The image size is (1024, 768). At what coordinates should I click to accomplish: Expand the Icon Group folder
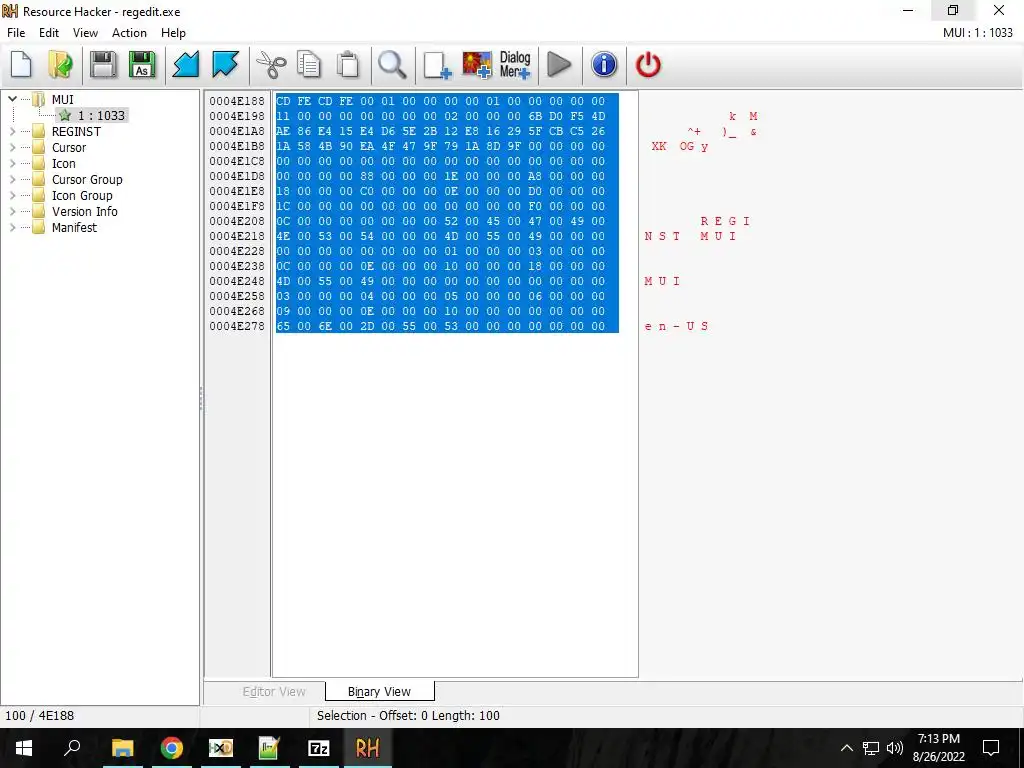pos(12,195)
